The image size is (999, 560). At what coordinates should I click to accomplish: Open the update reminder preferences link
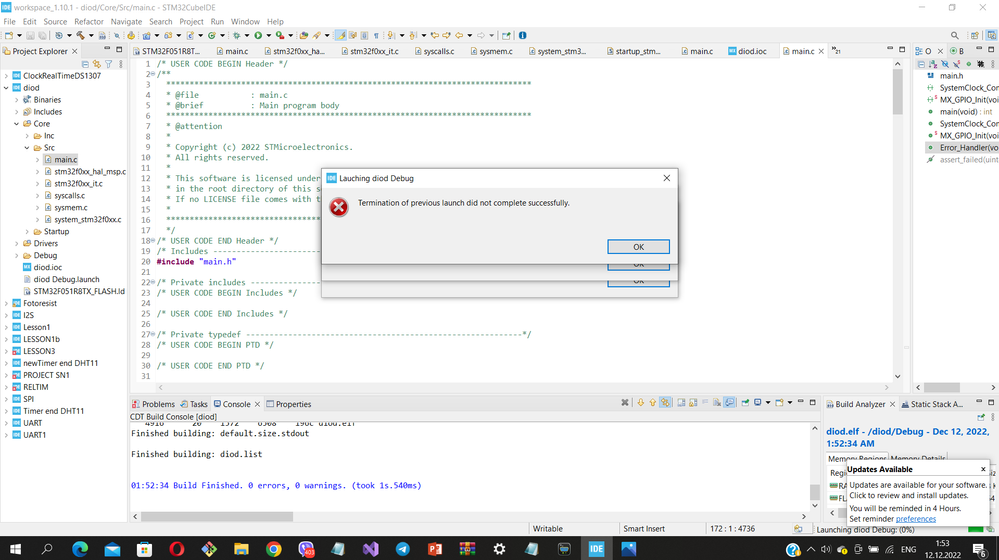[x=916, y=519]
